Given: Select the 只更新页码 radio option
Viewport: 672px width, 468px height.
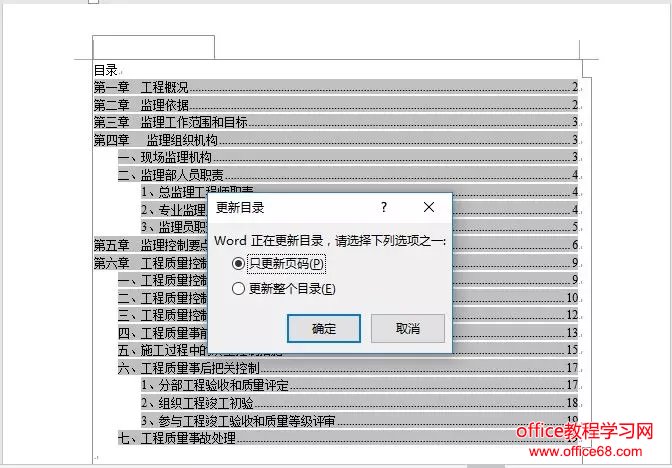Looking at the screenshot, I should click(238, 263).
